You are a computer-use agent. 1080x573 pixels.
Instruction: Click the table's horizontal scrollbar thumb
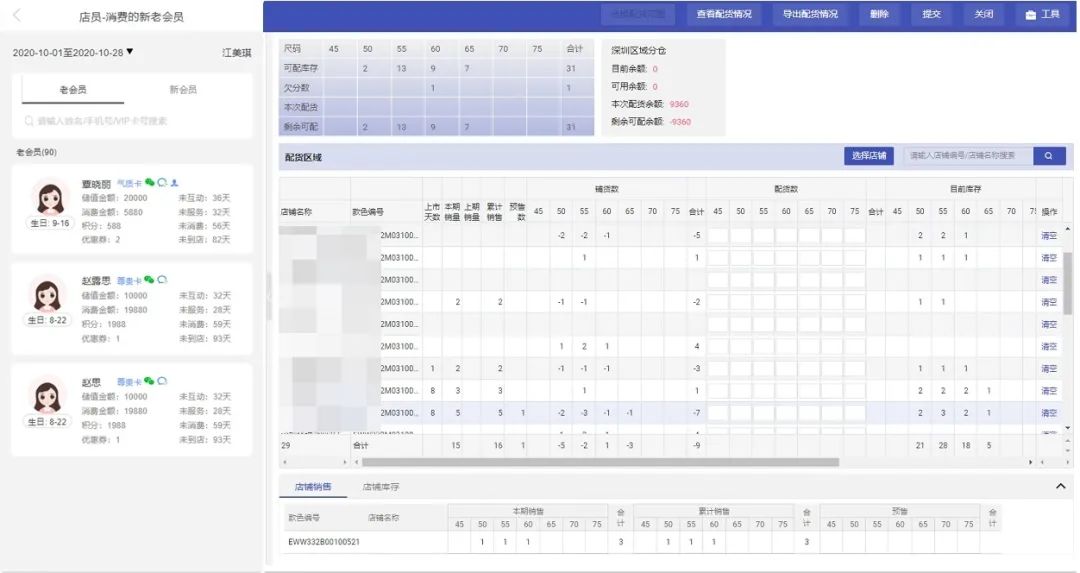click(601, 462)
